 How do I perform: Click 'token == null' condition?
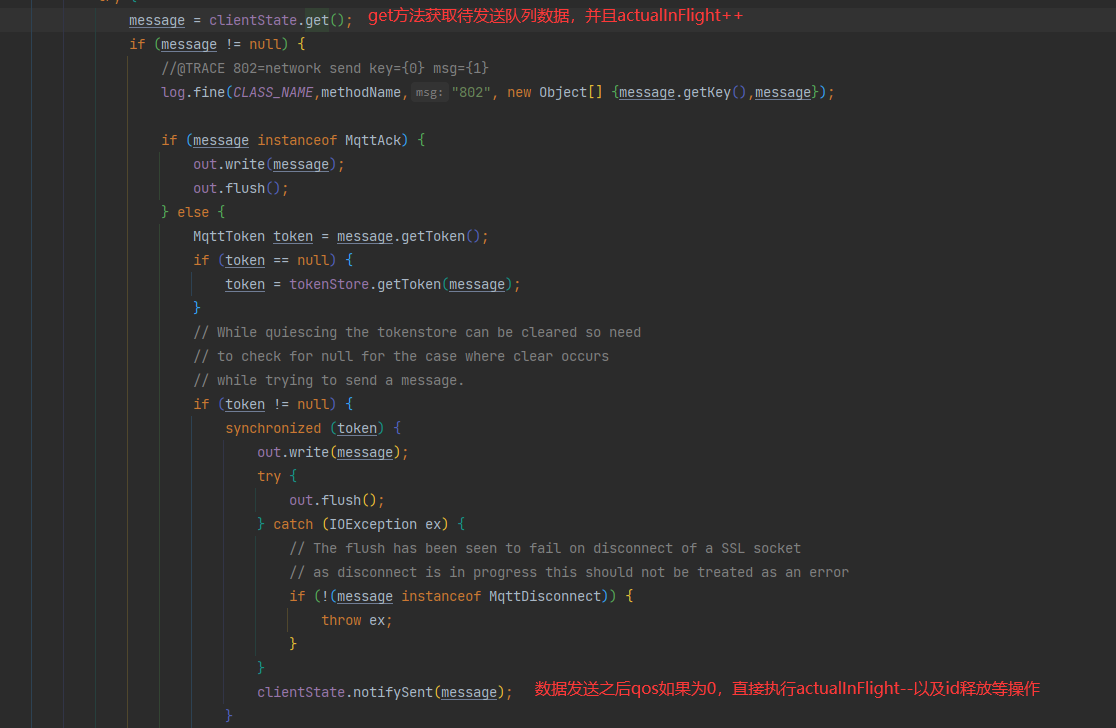[x=277, y=260]
